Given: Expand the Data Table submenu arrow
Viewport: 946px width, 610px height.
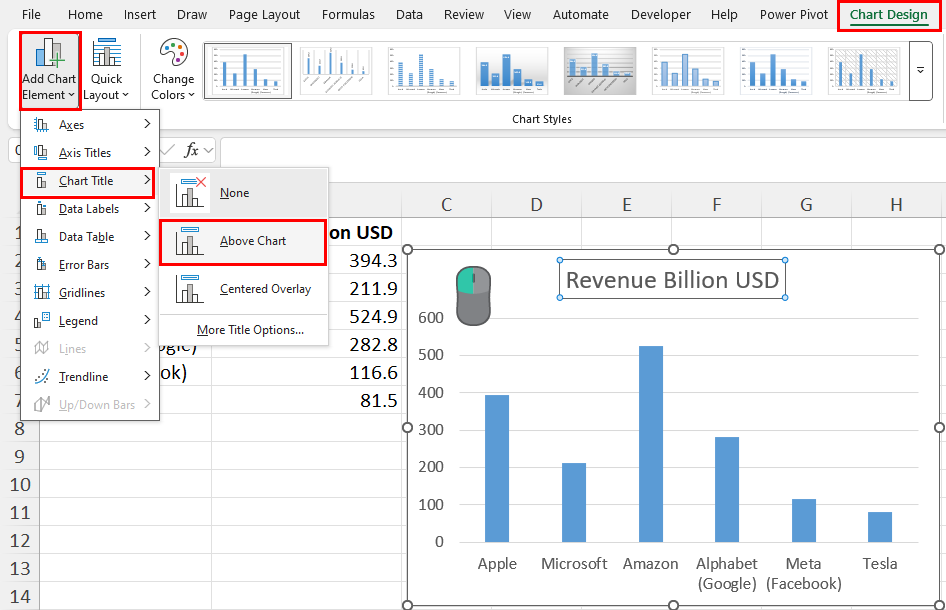Looking at the screenshot, I should tap(147, 236).
